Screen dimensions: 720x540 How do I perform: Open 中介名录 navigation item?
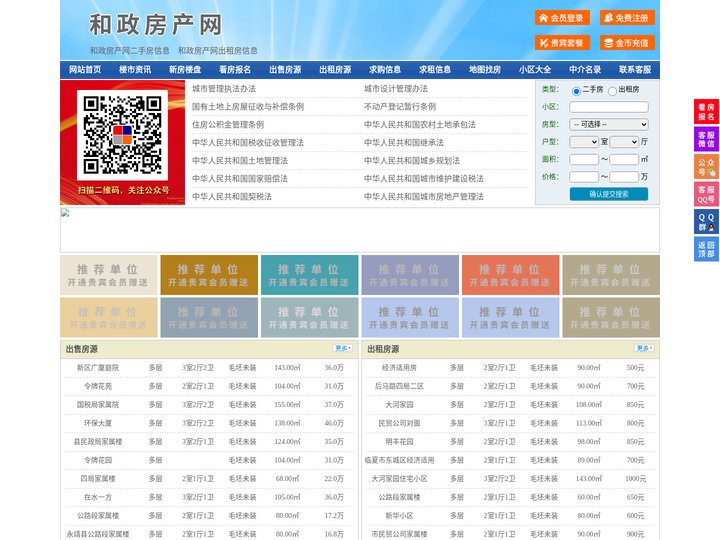click(585, 70)
